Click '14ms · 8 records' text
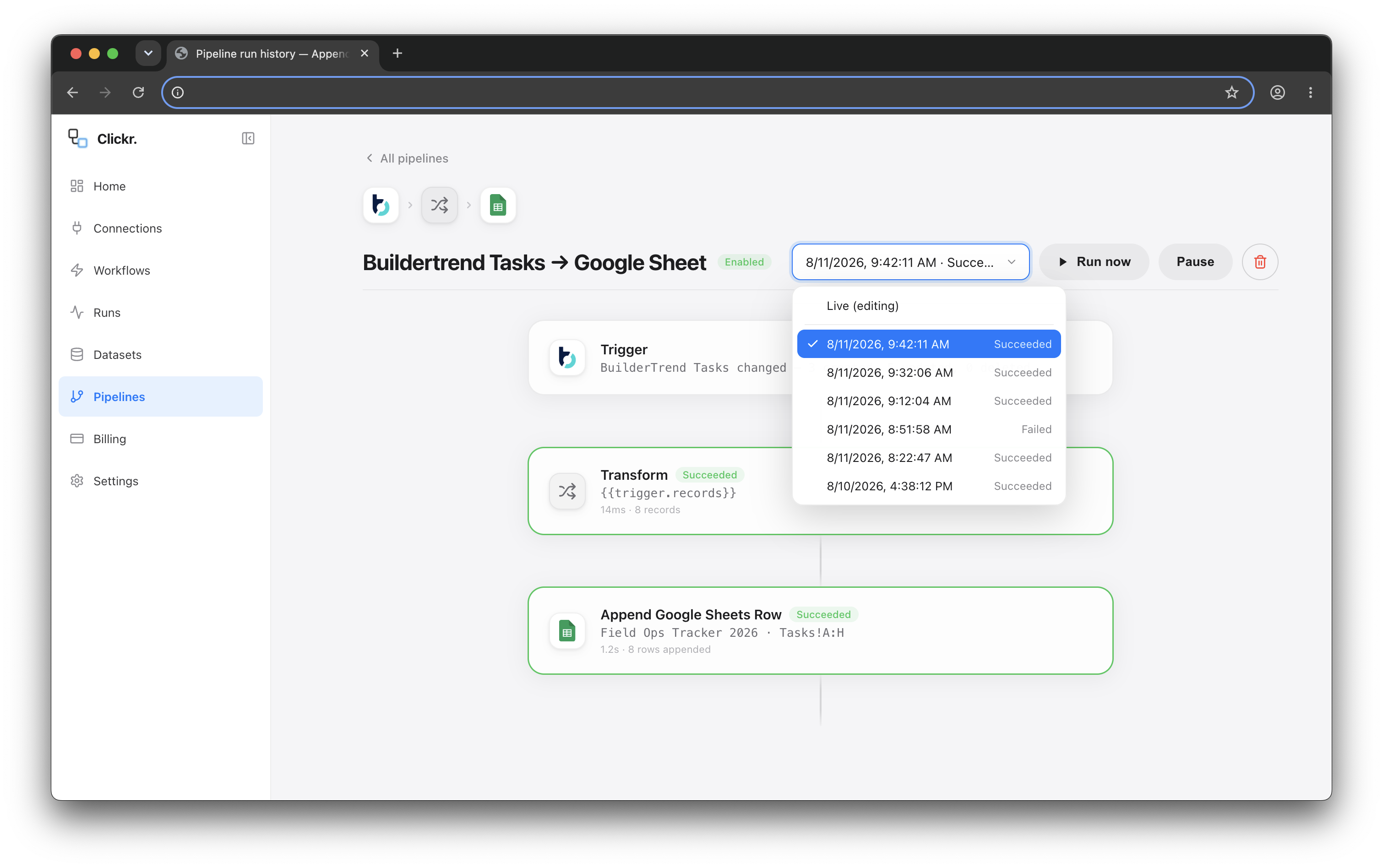Viewport: 1383px width, 868px height. tap(640, 510)
